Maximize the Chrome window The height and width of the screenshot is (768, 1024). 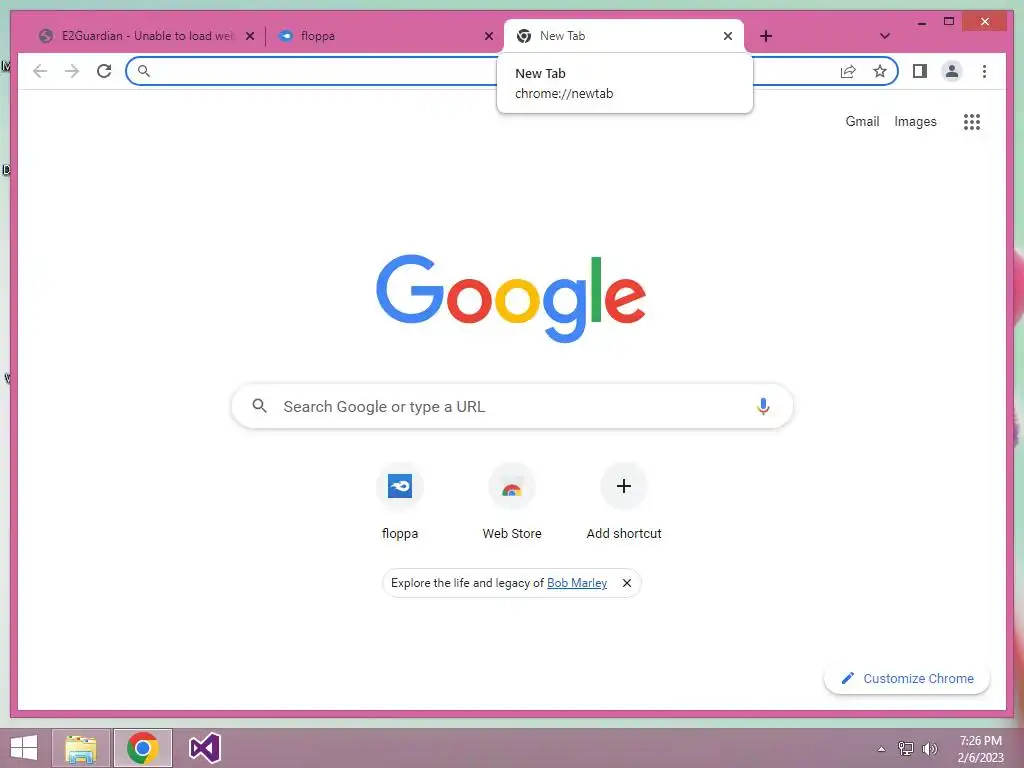click(949, 22)
